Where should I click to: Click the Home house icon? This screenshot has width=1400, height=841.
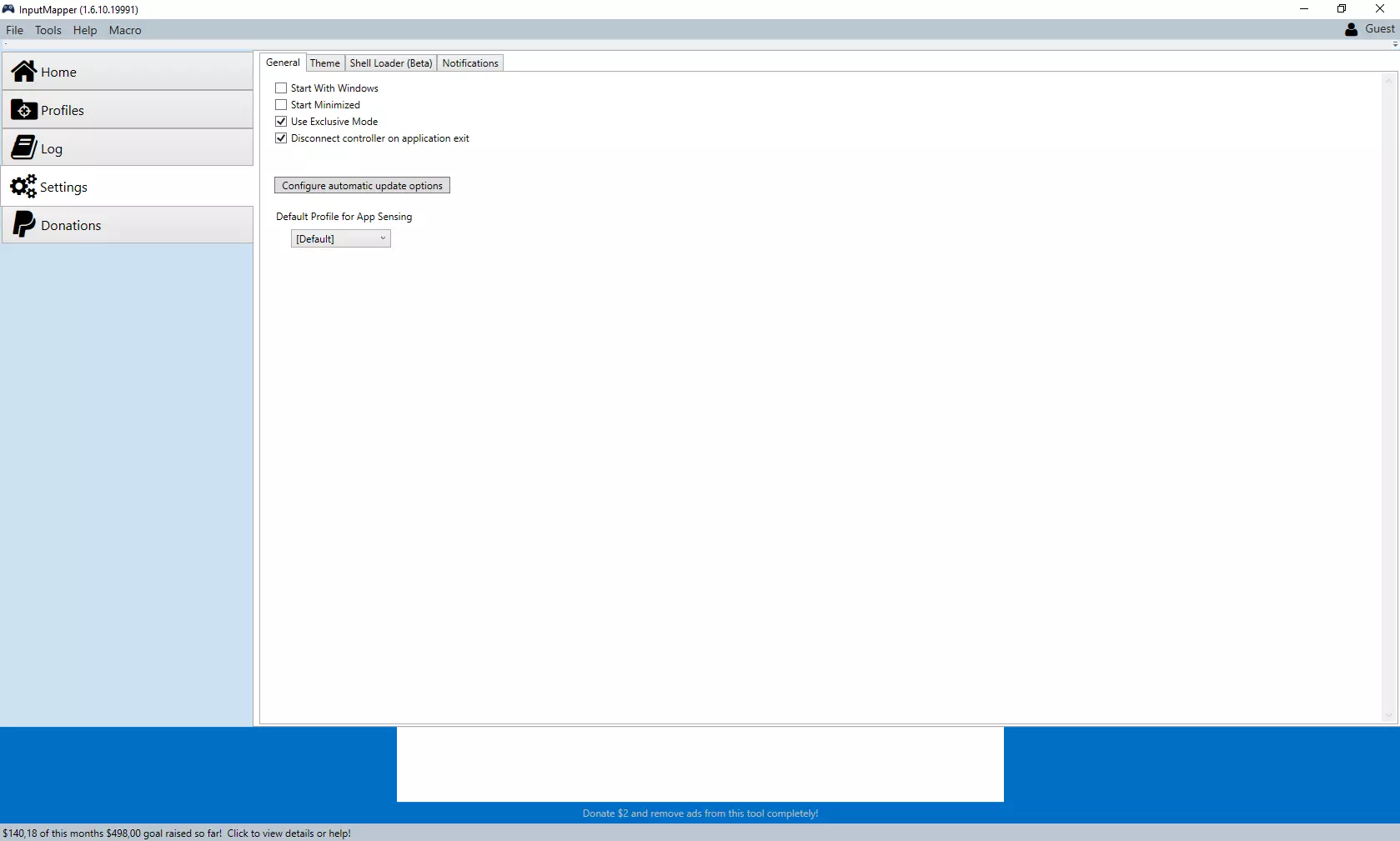(24, 72)
